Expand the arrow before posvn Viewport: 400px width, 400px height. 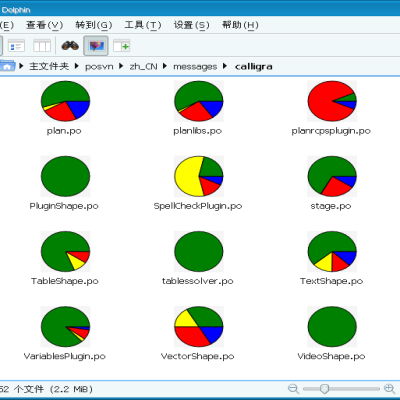[x=77, y=66]
